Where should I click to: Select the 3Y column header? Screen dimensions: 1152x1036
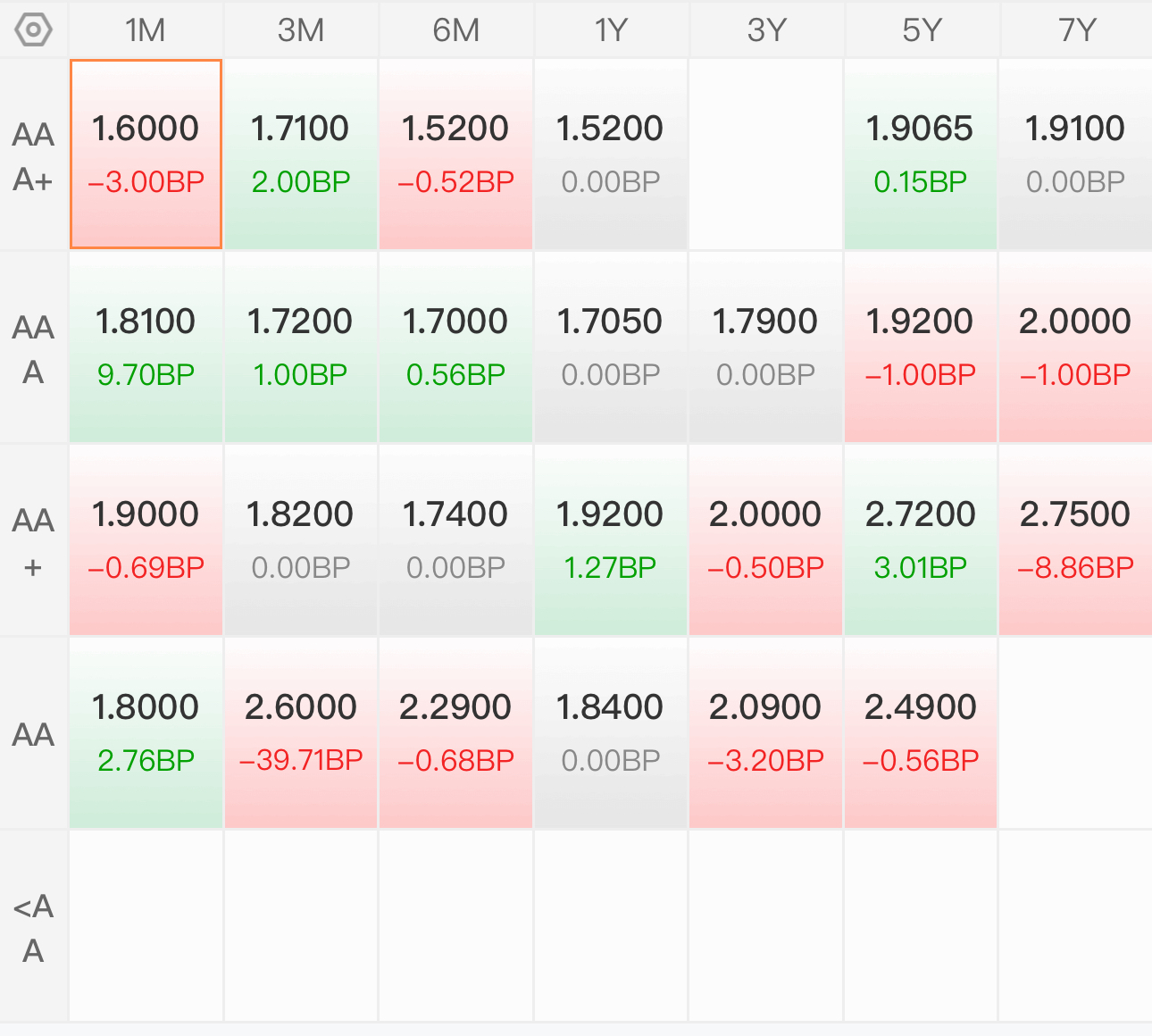766,30
